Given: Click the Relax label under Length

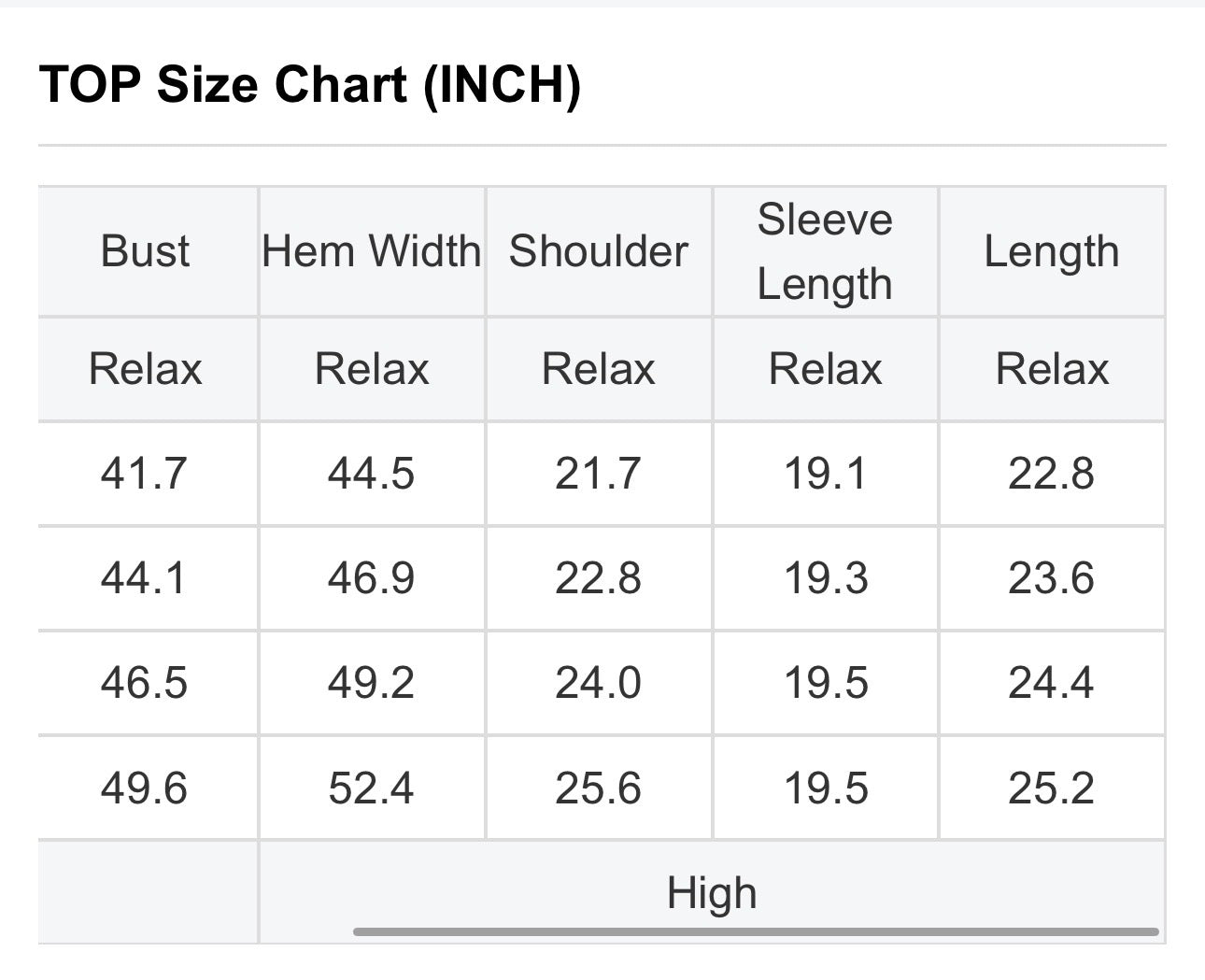Looking at the screenshot, I should click(1052, 369).
